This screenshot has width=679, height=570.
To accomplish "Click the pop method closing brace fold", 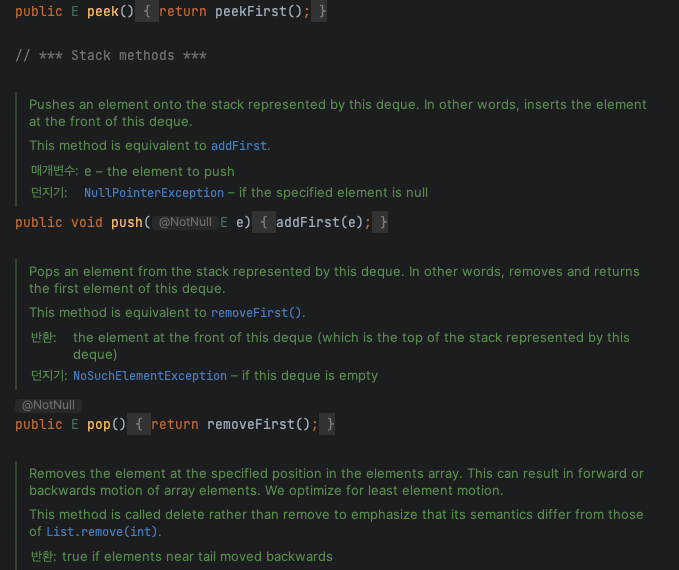I will [329, 425].
